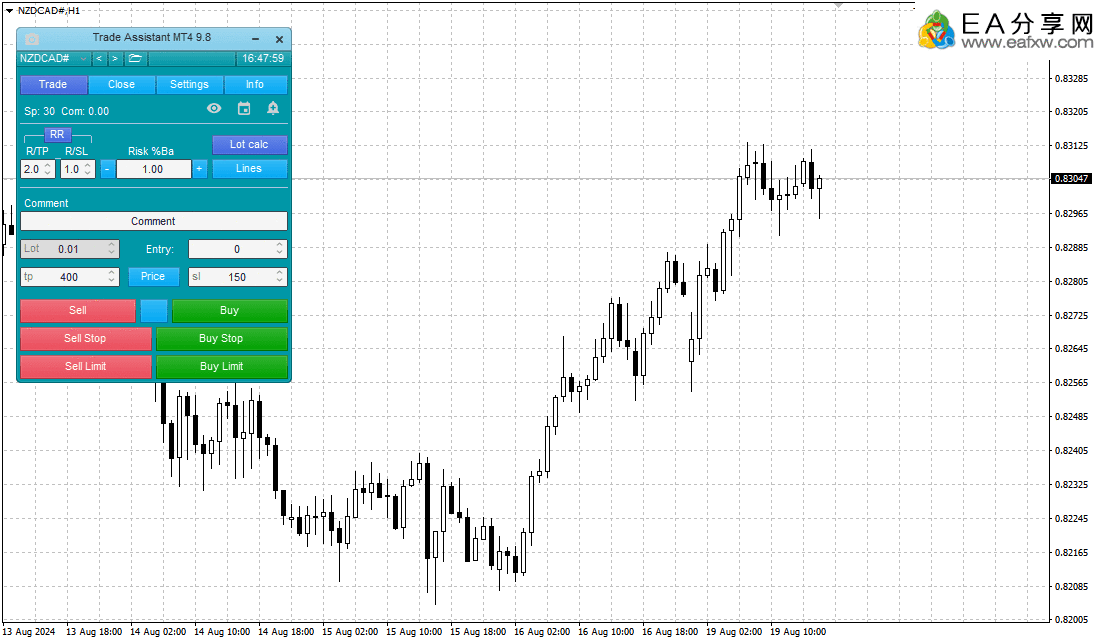Click the bell alert icon
This screenshot has height=643, width=1095.
tap(273, 108)
